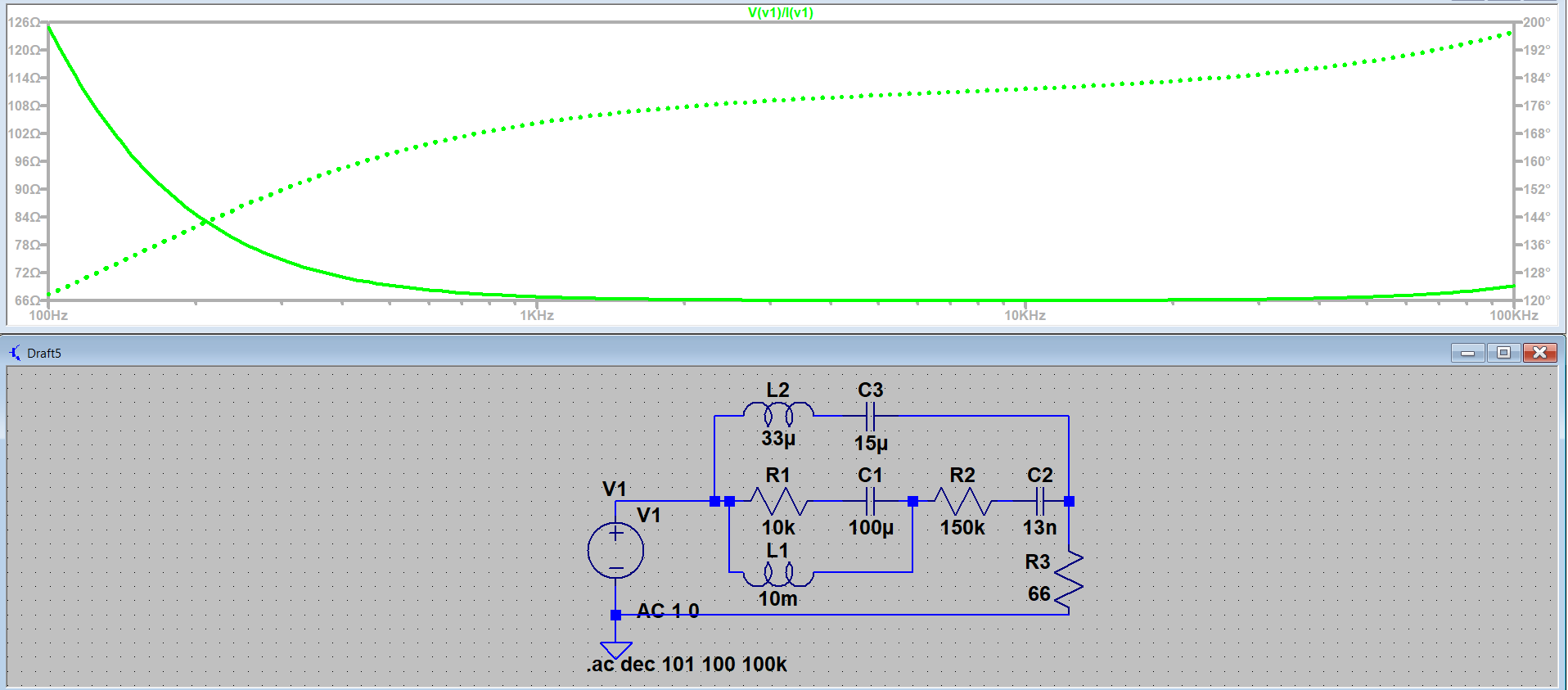Image resolution: width=1568 pixels, height=690 pixels.
Task: Click the 126Ω label on left axis
Action: click(24, 22)
